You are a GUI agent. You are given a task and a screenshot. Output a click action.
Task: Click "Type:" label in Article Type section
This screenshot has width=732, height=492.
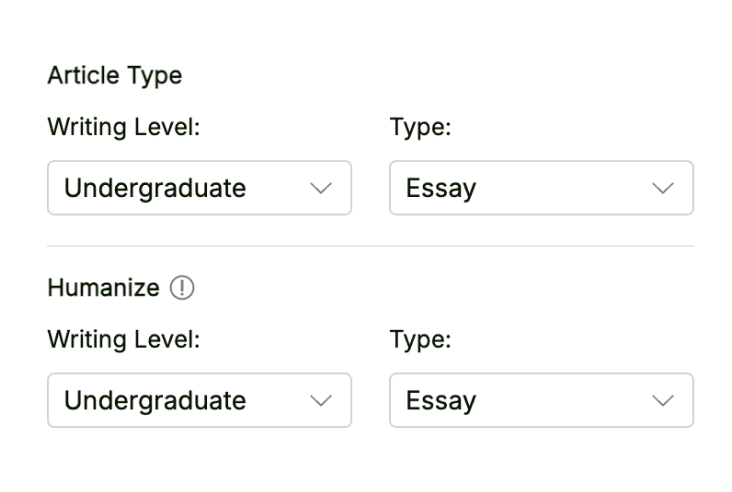[x=420, y=127]
